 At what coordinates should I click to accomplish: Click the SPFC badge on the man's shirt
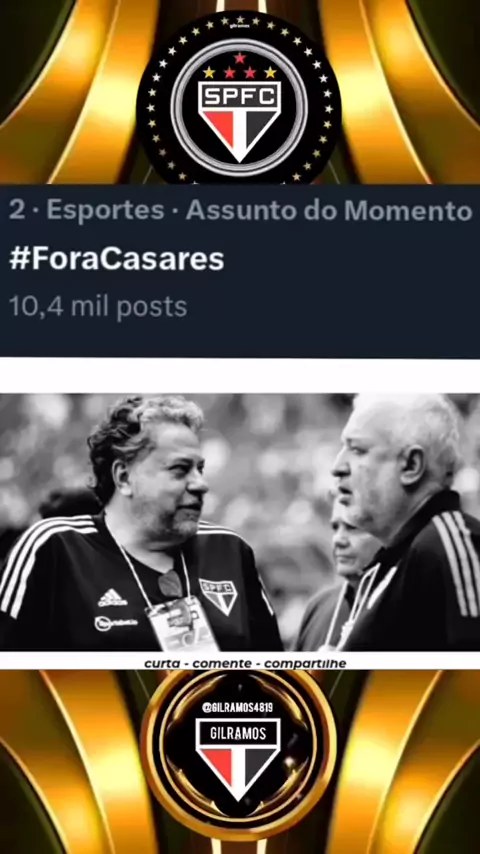[x=218, y=596]
